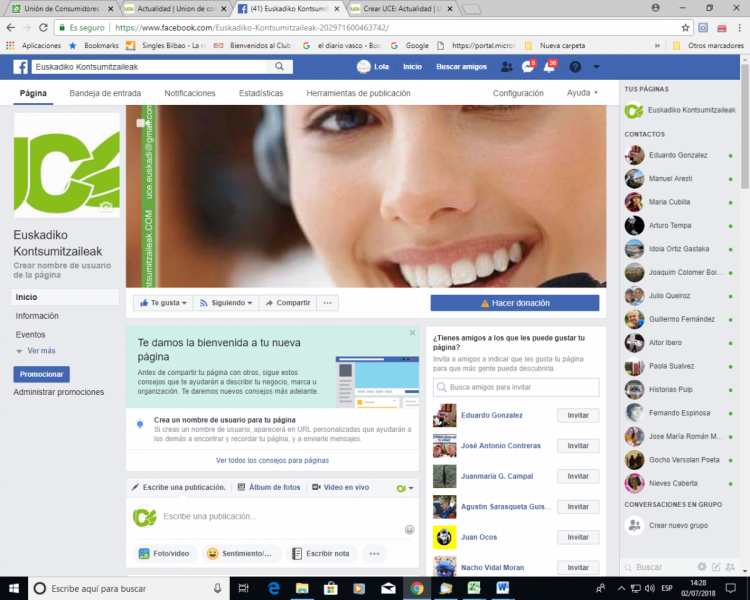Click Ver todos los consejos para páginas
Screen dimensions: 750x600
tap(272, 460)
